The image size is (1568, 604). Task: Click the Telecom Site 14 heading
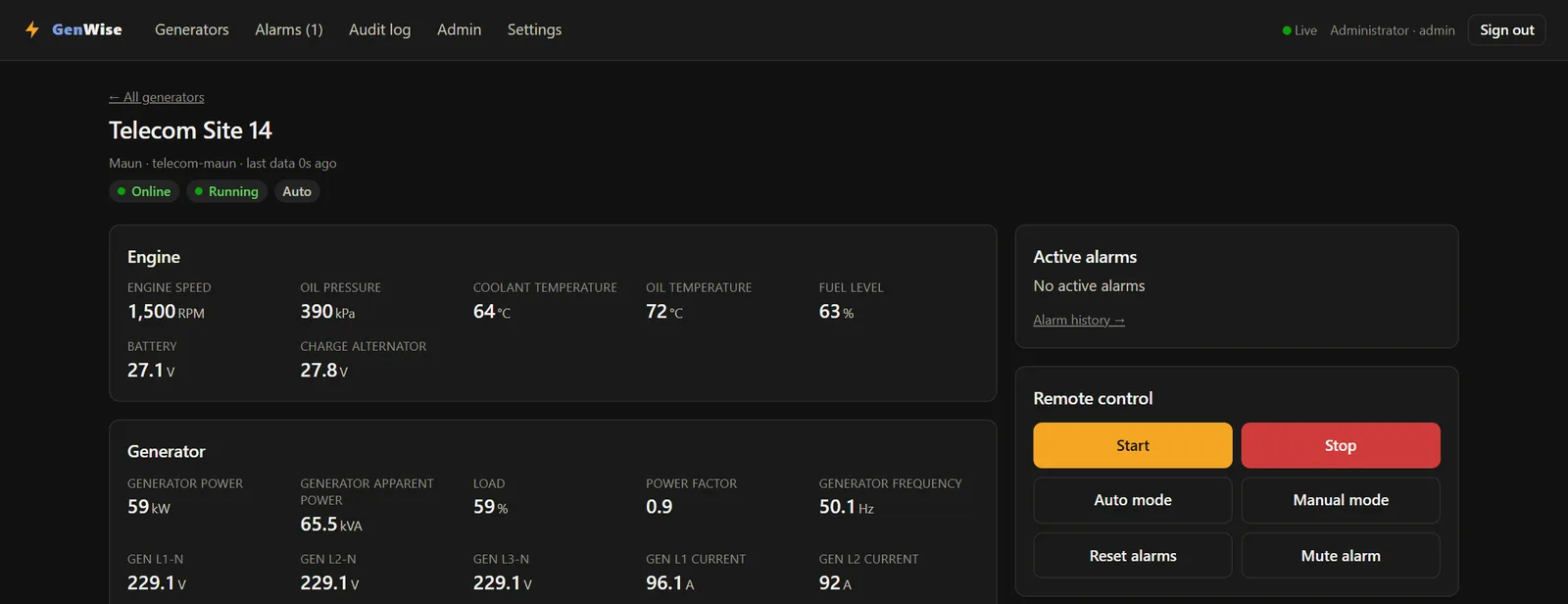point(190,130)
